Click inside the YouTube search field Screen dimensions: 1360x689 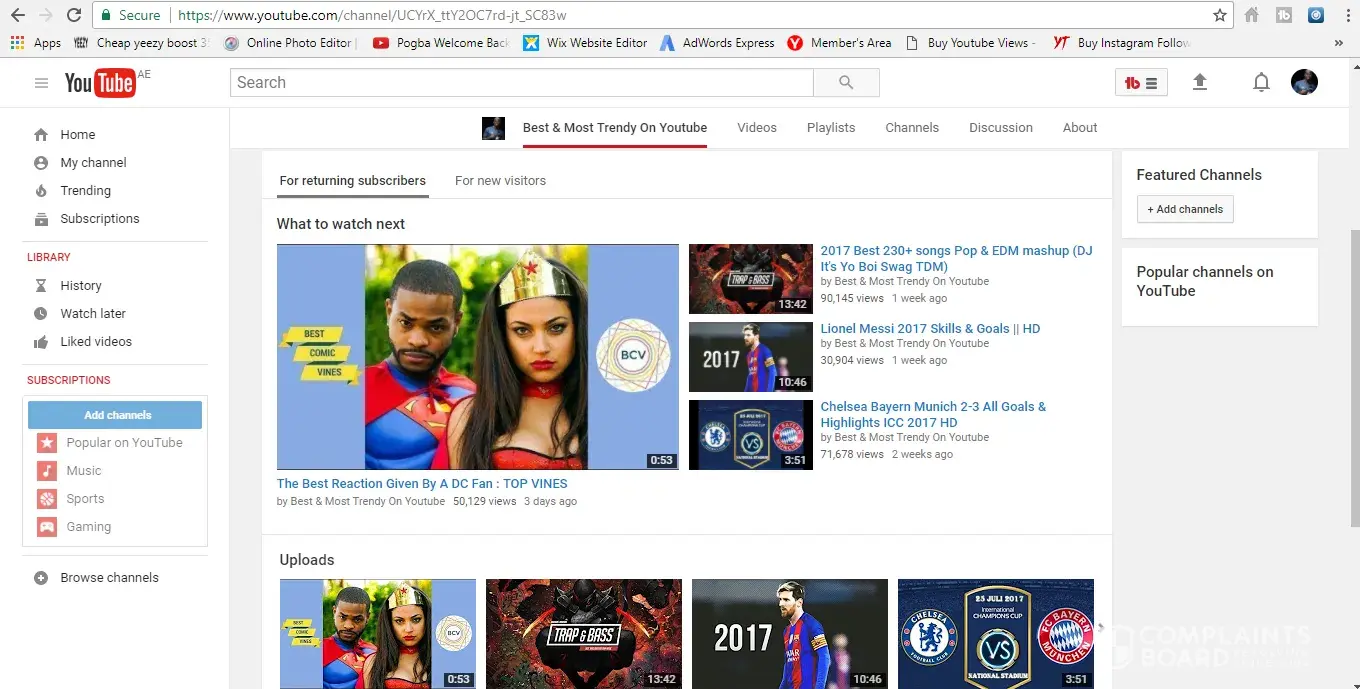pos(520,83)
